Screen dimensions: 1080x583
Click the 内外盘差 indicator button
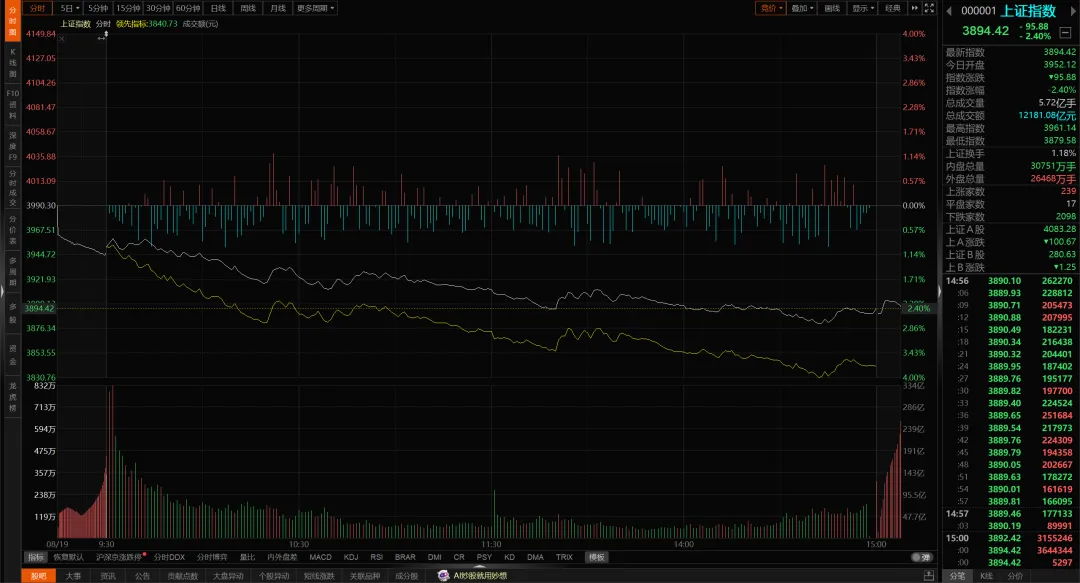pos(282,558)
